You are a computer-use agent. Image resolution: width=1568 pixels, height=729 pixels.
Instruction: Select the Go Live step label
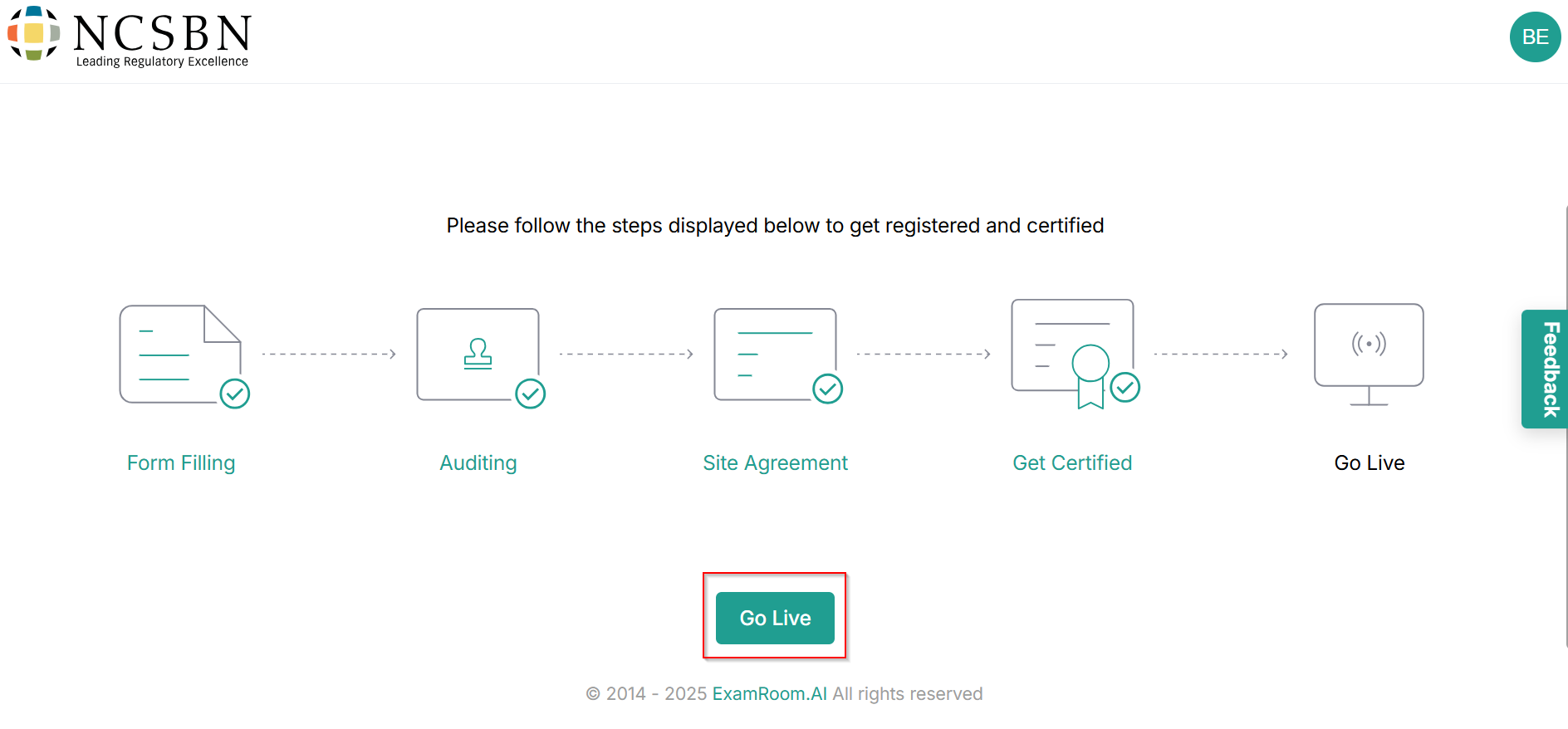pos(1370,463)
